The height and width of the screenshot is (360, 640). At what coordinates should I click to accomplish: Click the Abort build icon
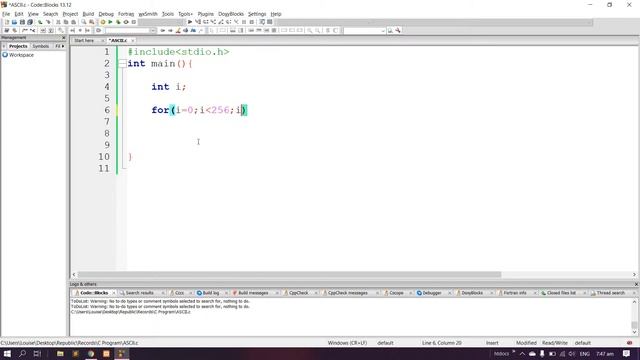tap(134, 22)
